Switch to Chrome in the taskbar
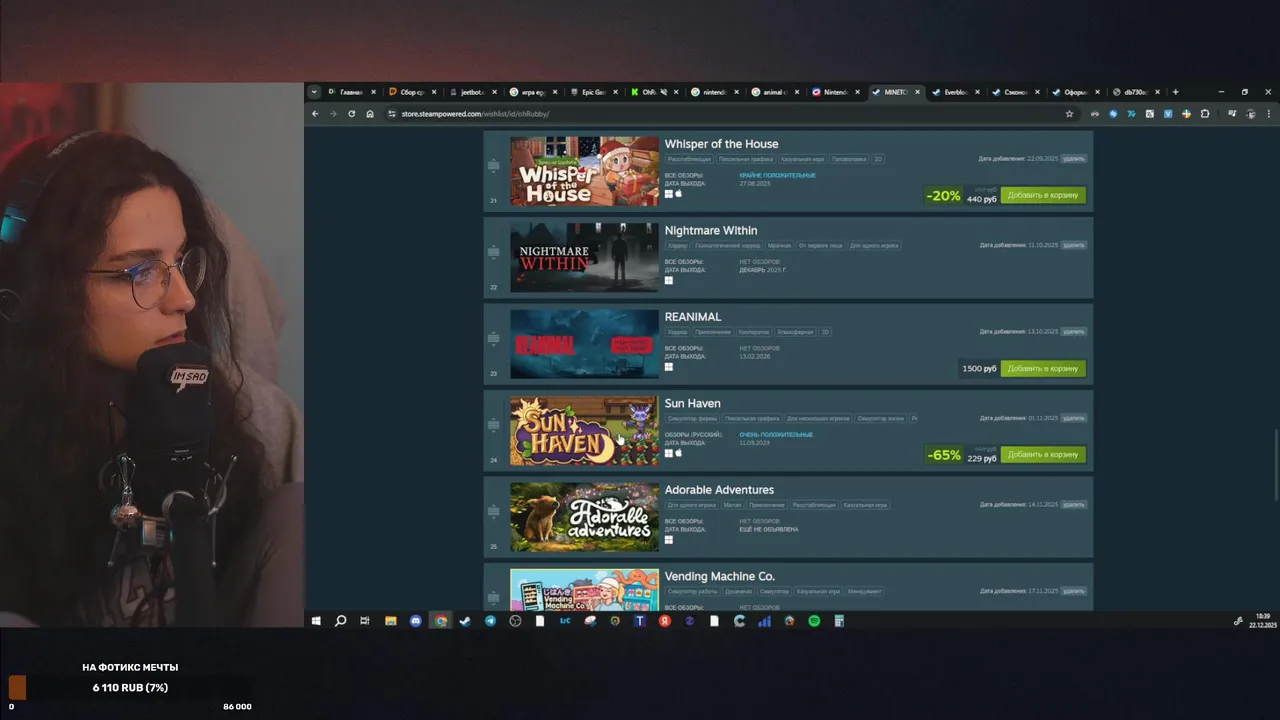This screenshot has height=720, width=1280. (x=440, y=621)
